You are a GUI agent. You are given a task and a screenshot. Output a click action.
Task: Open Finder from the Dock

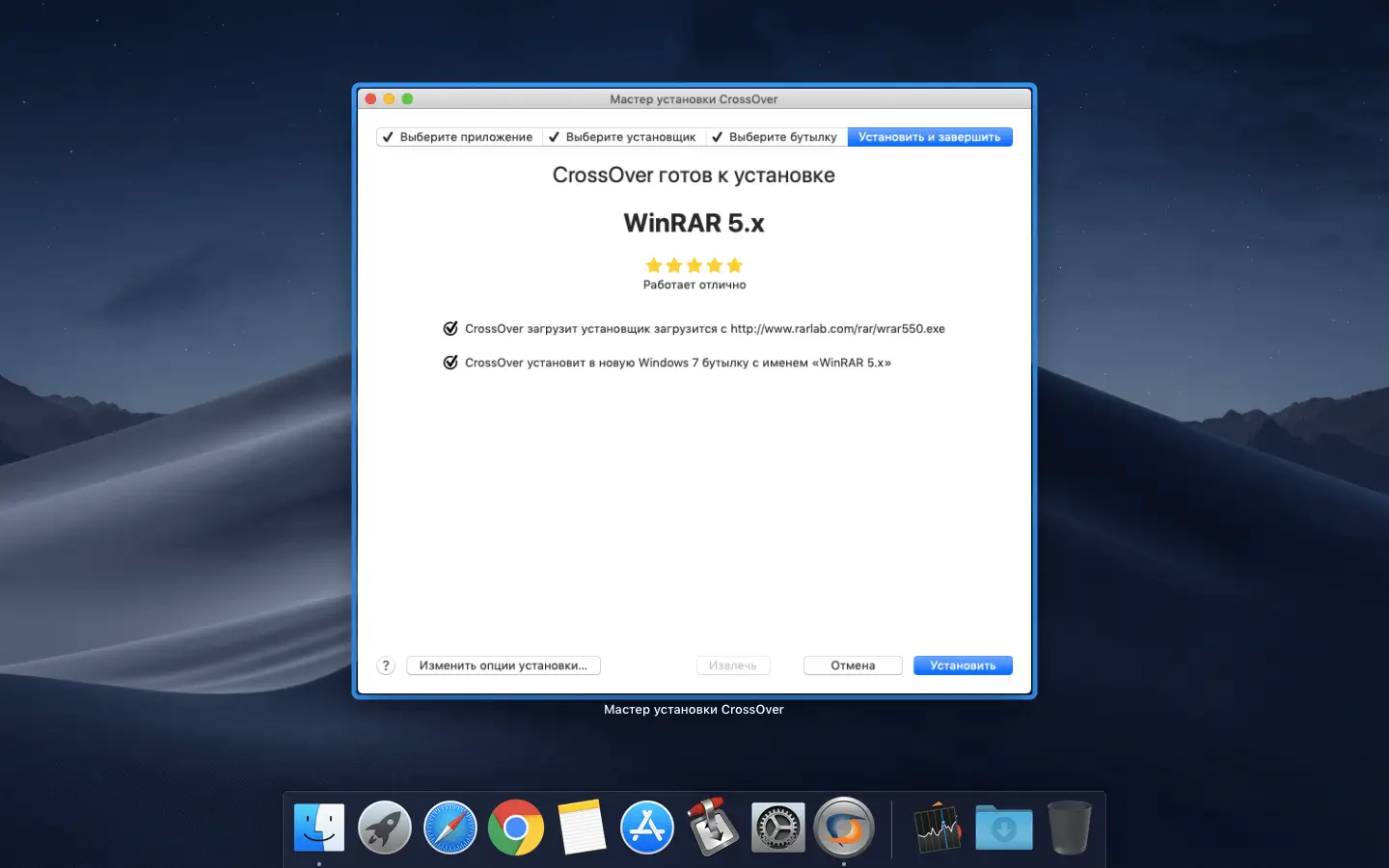319,827
